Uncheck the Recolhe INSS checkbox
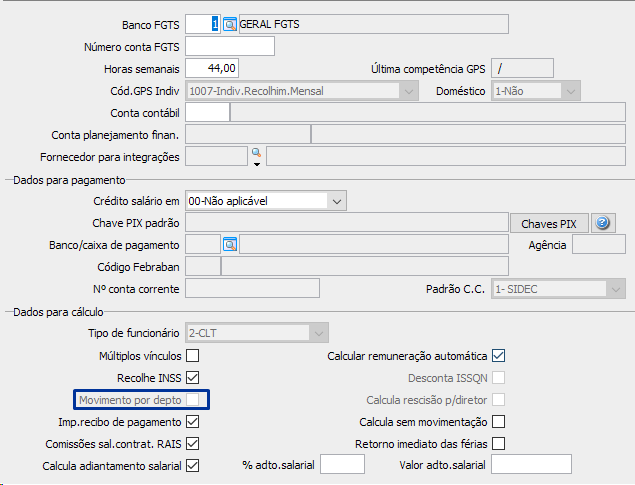Image resolution: width=635 pixels, height=485 pixels. coord(193,378)
